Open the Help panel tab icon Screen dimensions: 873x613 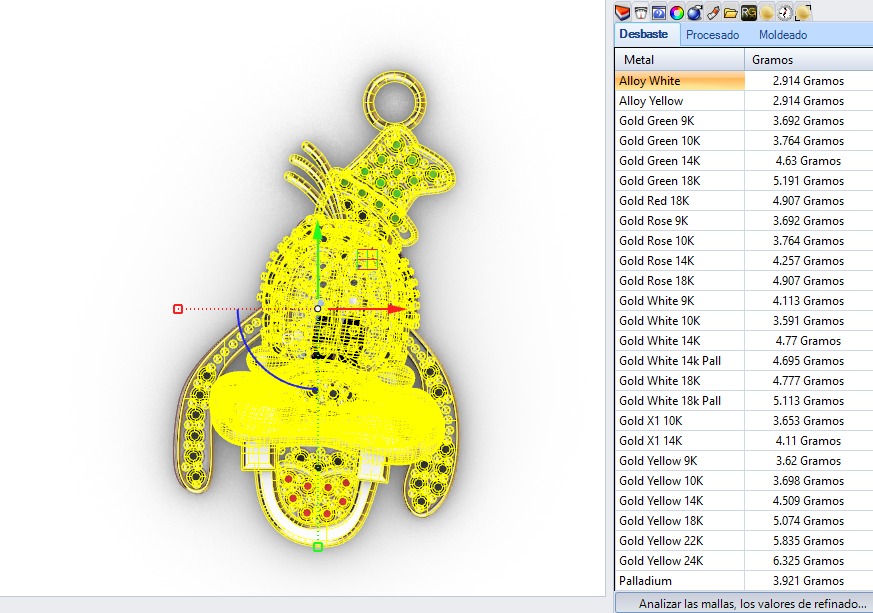[659, 12]
